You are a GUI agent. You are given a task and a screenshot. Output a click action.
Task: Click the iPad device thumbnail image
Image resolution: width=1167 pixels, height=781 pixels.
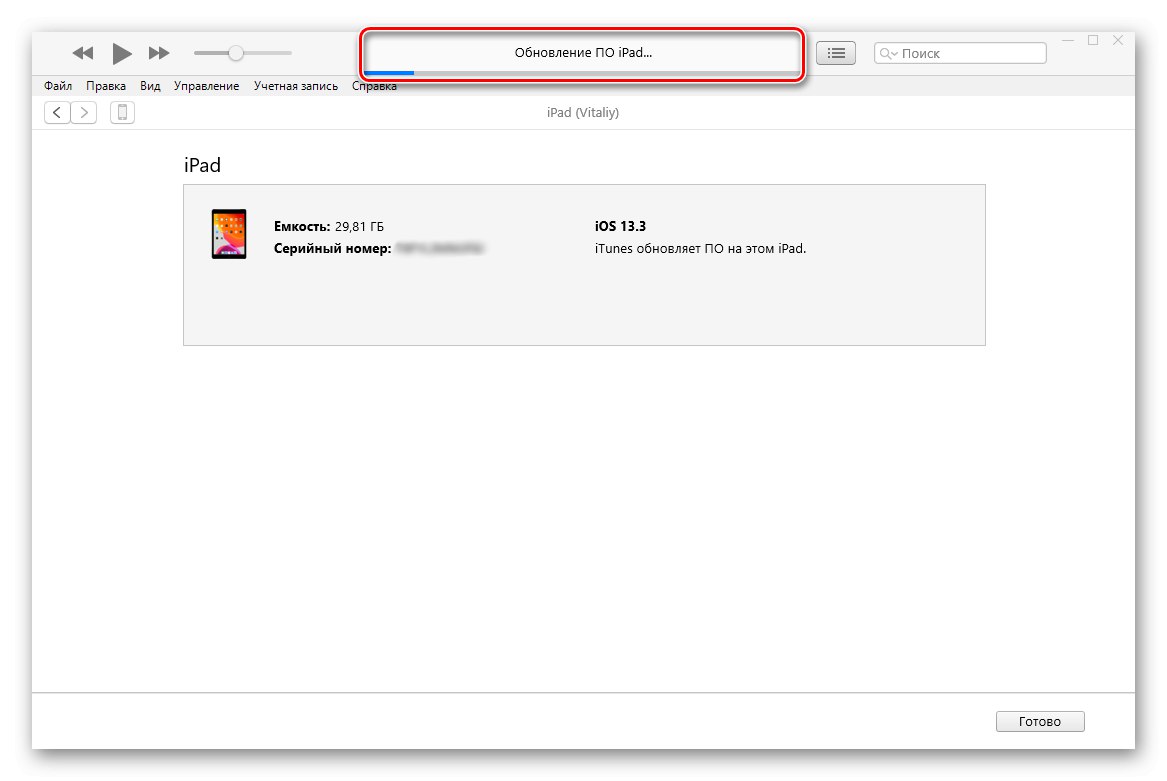[229, 234]
